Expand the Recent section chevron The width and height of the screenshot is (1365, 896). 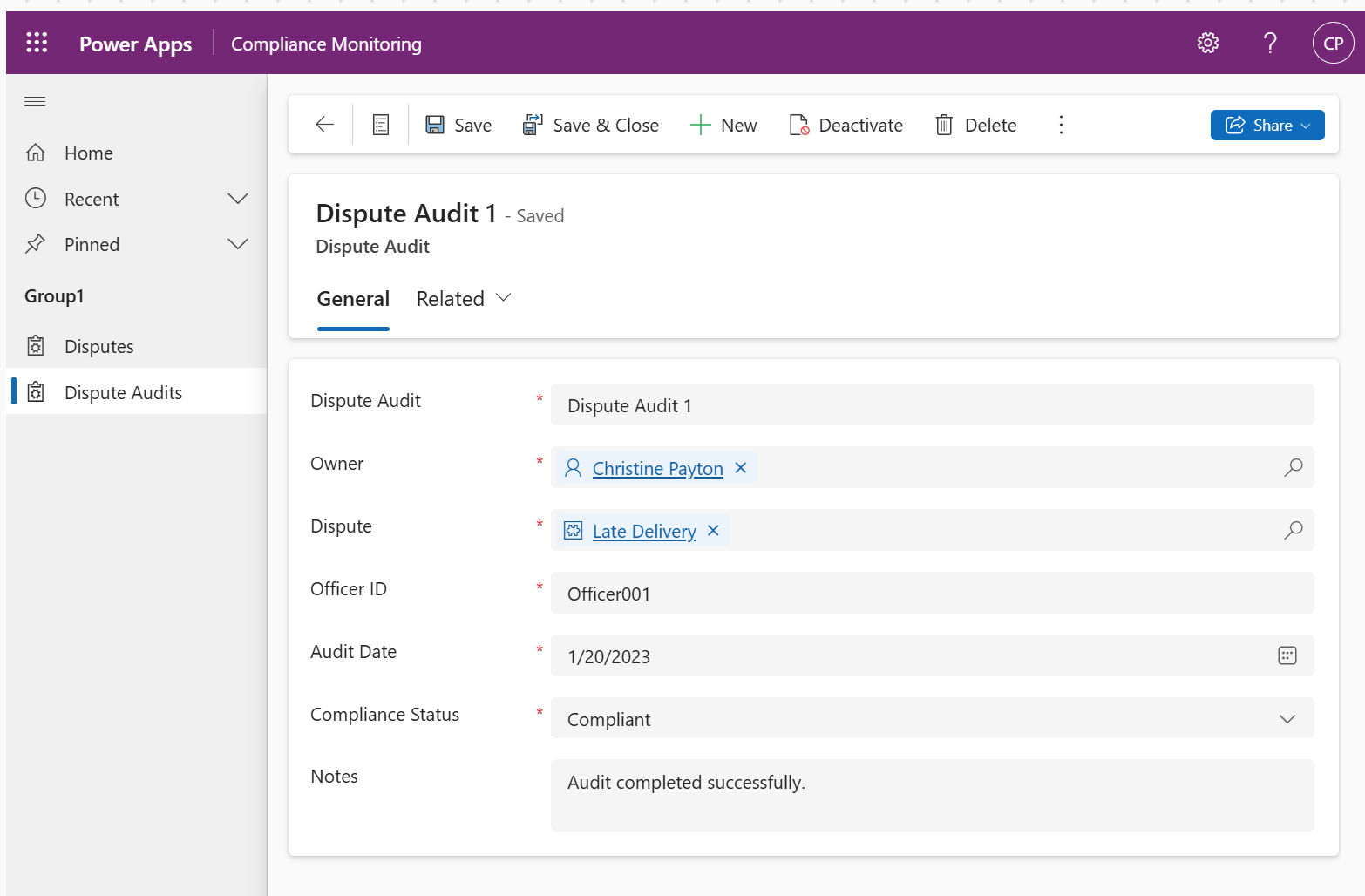pyautogui.click(x=238, y=199)
